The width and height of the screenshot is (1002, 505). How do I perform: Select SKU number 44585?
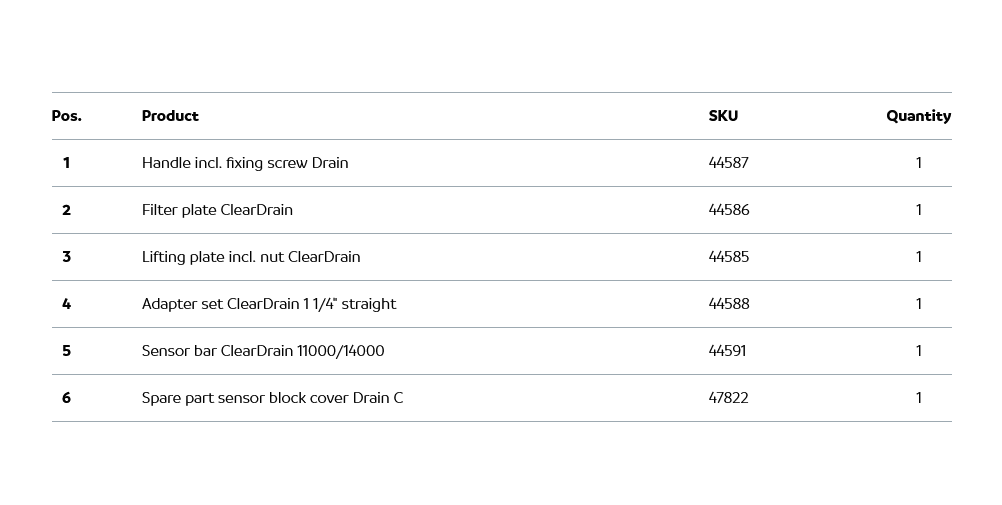pos(728,257)
